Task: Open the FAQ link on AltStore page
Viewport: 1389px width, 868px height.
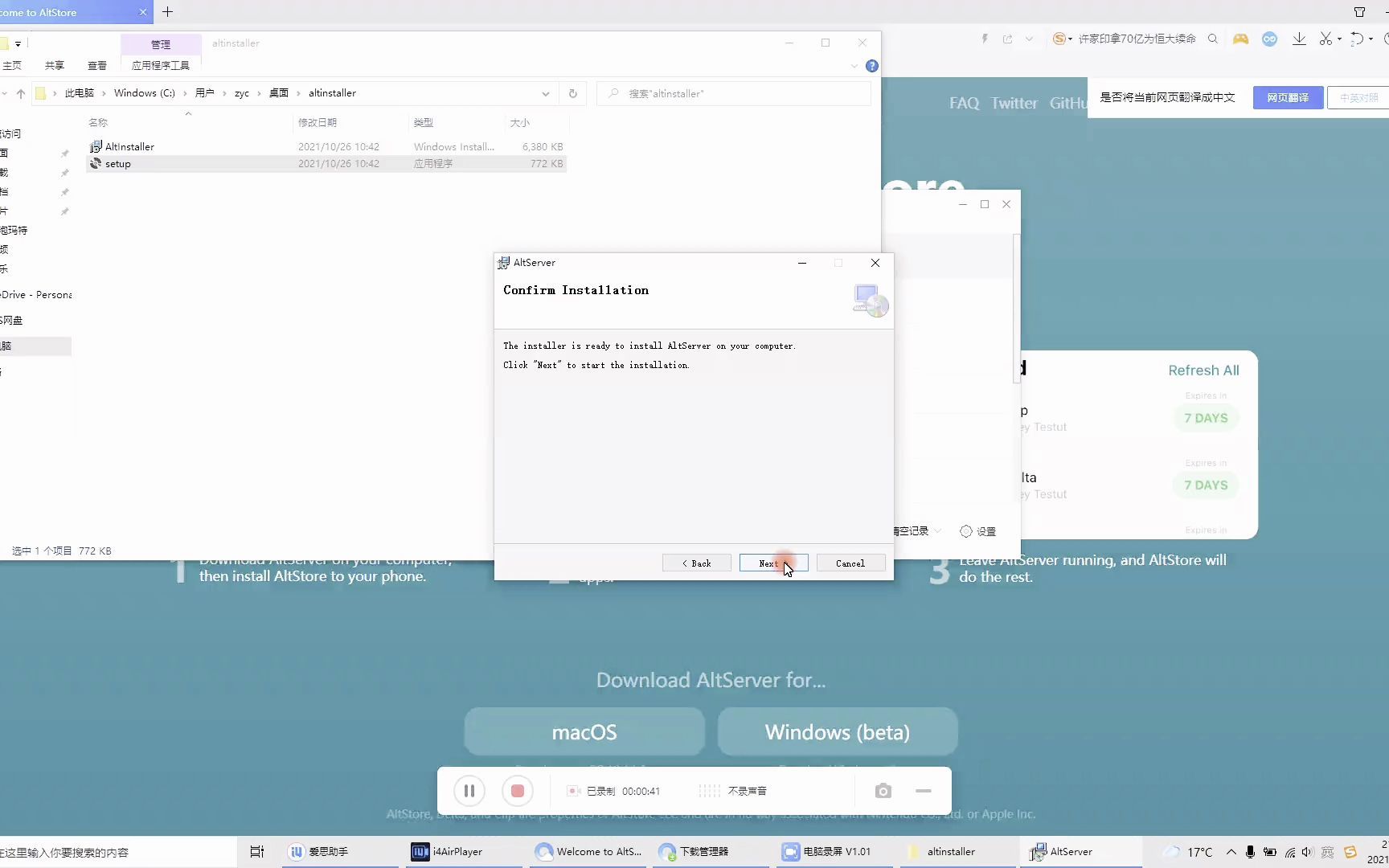Action: tap(964, 103)
